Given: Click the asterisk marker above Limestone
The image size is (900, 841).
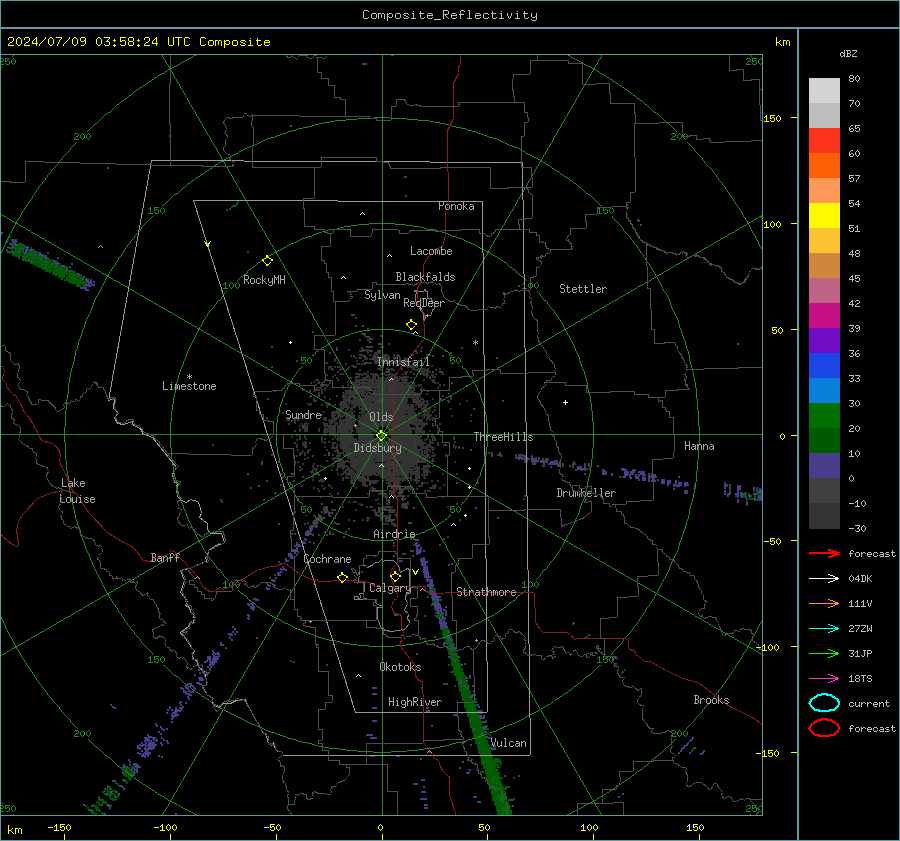Looking at the screenshot, I should coord(189,377).
